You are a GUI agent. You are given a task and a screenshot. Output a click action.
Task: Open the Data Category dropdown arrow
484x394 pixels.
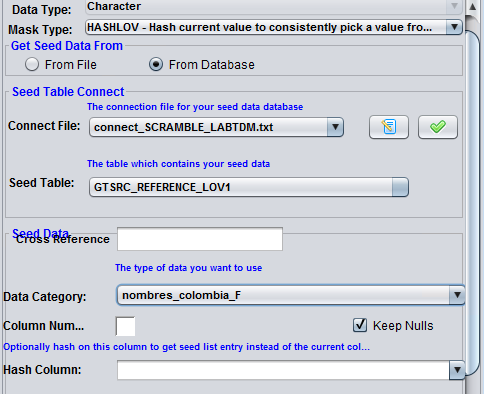[x=457, y=295]
